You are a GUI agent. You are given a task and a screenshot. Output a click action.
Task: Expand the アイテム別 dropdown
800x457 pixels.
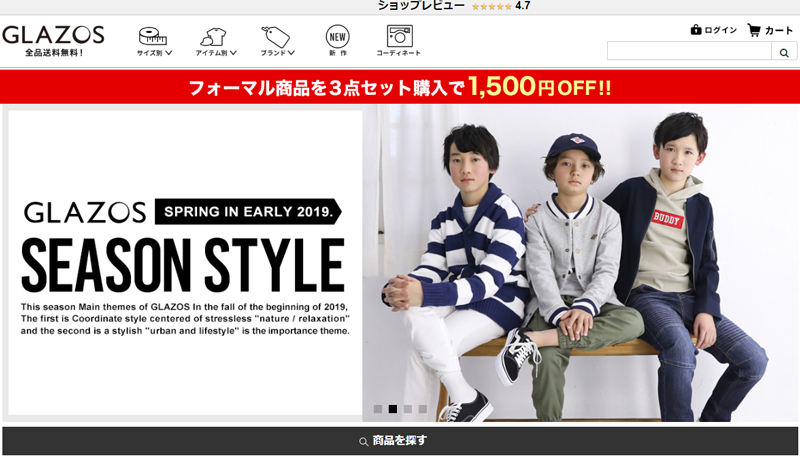click(216, 53)
